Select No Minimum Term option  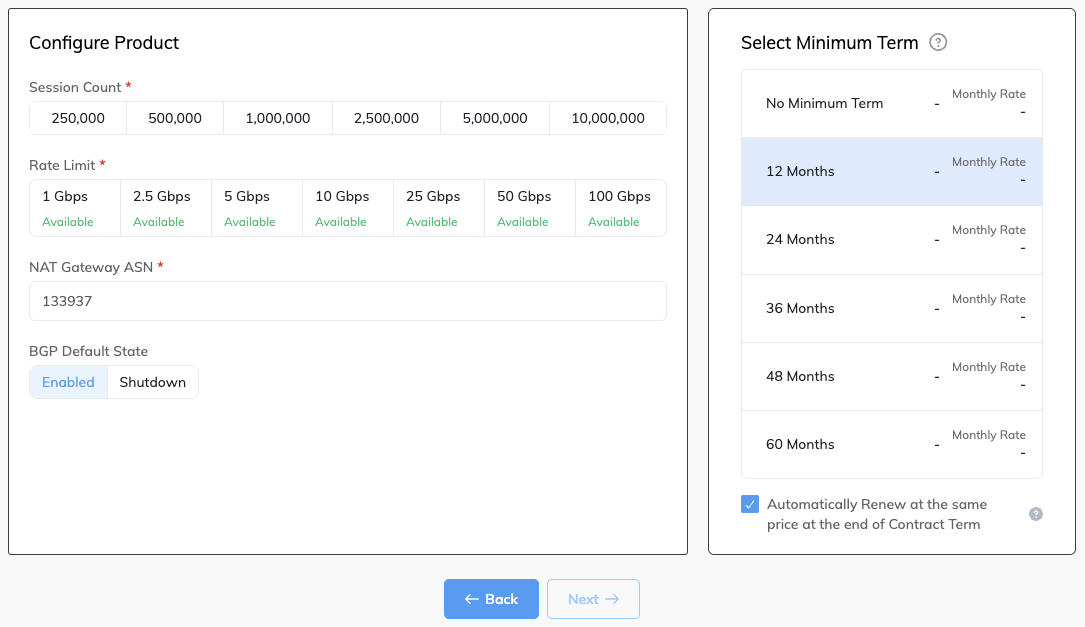[891, 104]
